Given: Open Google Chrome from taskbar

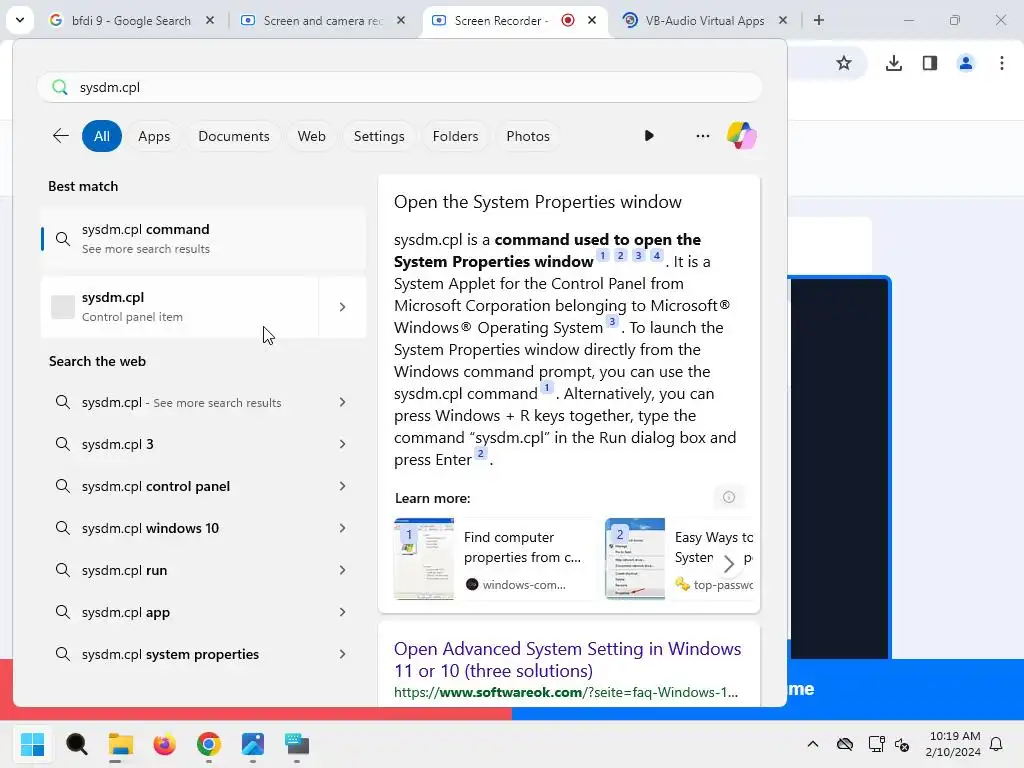Looking at the screenshot, I should tap(208, 744).
